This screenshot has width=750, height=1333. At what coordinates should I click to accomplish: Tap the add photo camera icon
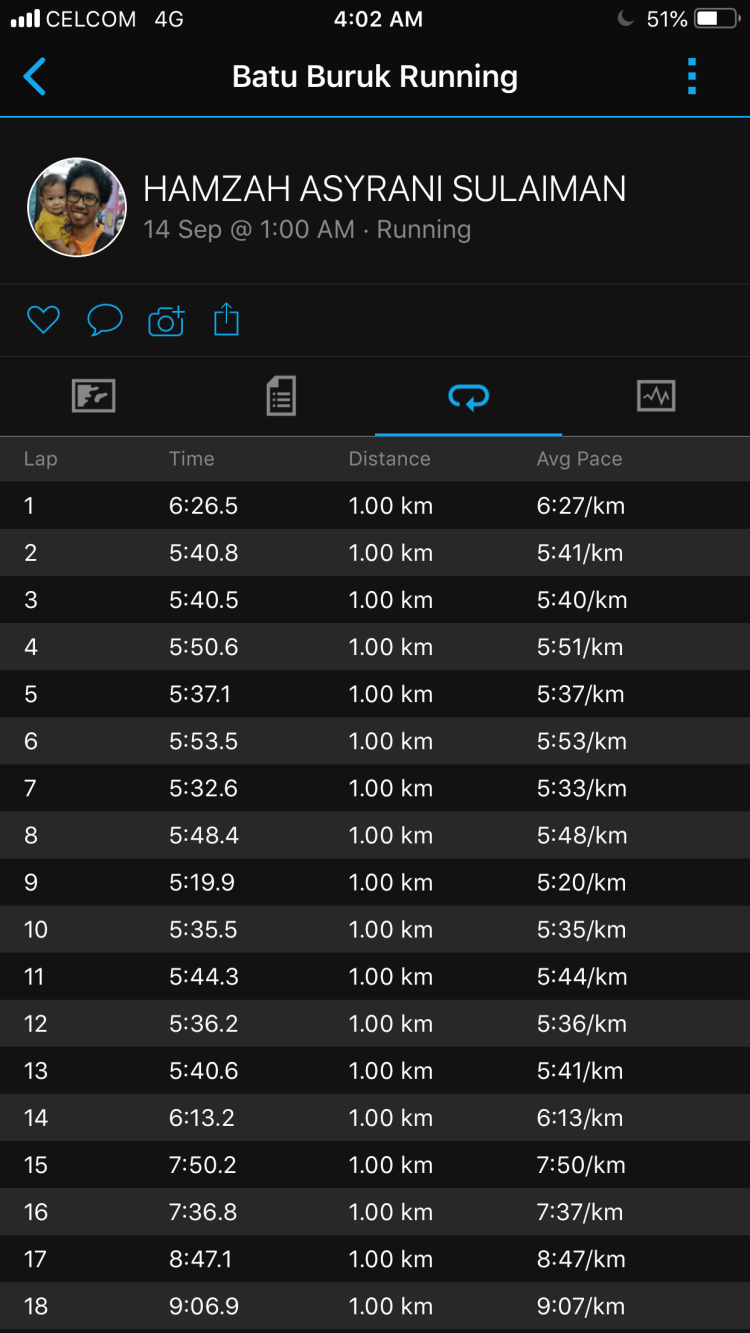166,320
